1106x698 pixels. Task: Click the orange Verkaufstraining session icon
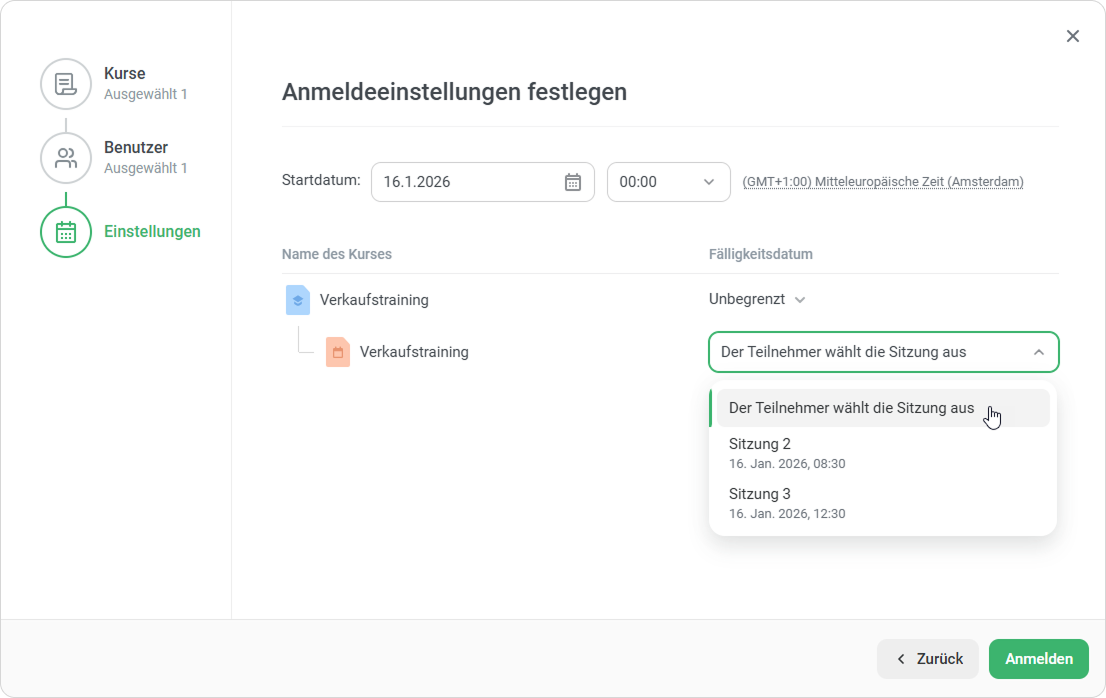tap(338, 352)
